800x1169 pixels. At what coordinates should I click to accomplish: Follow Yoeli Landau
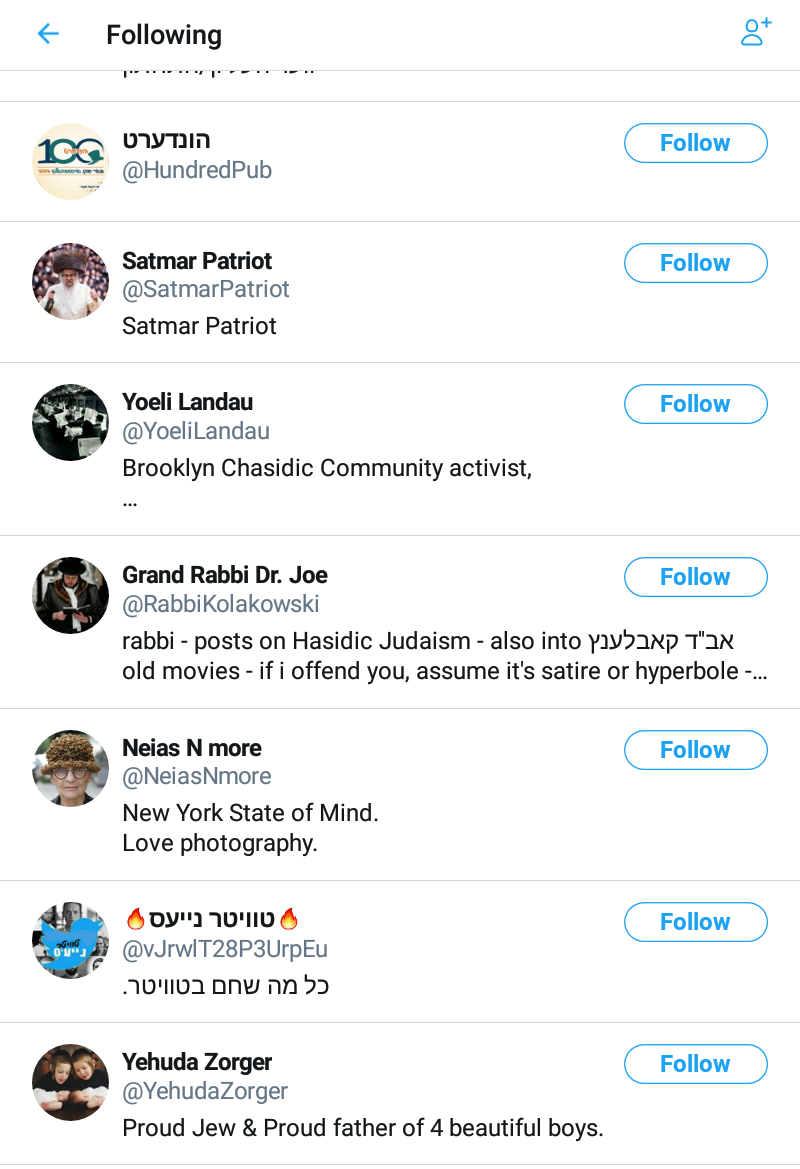point(695,404)
